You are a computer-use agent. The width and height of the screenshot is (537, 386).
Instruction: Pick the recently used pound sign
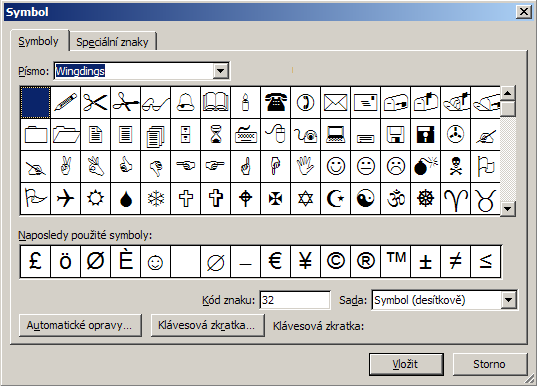(35, 261)
